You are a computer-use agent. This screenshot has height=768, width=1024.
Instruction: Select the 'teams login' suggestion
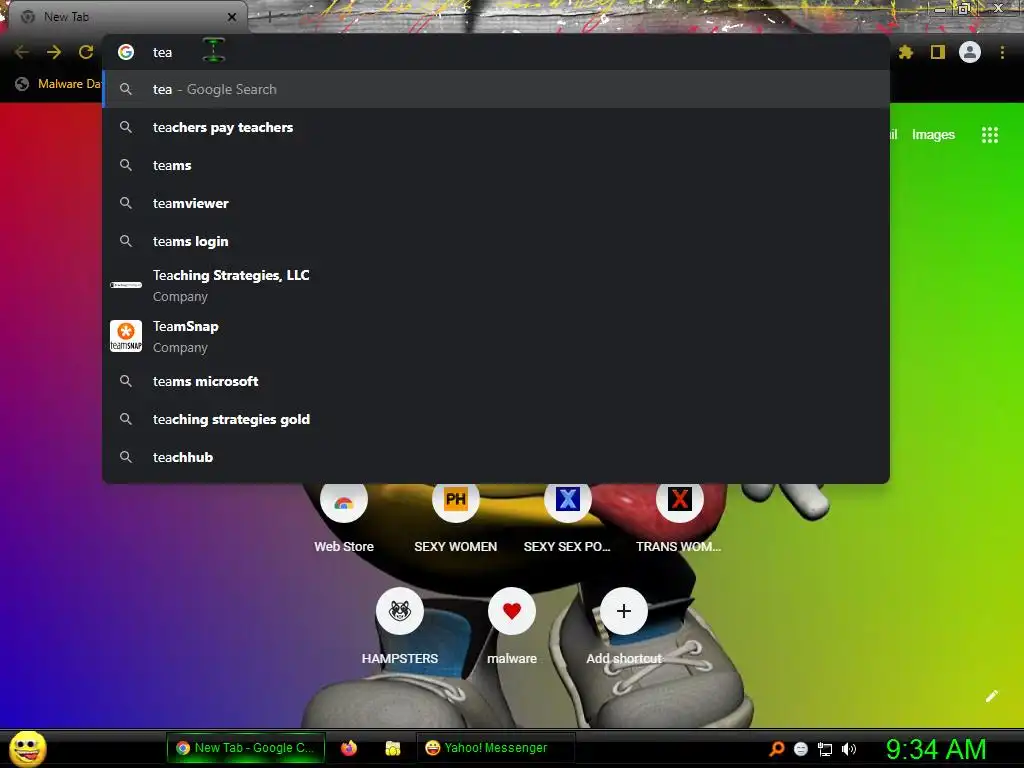pos(496,241)
